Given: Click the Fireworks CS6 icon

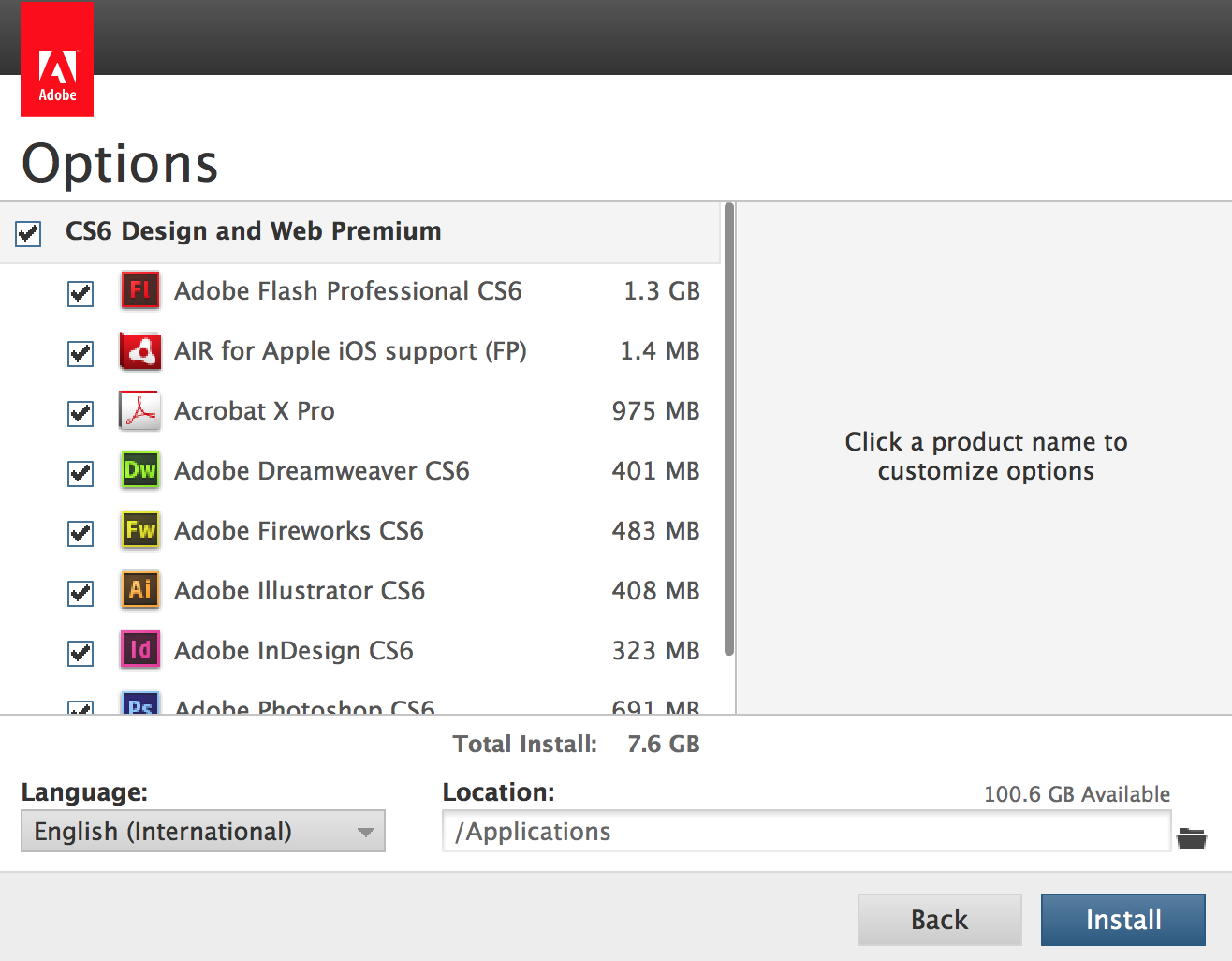Looking at the screenshot, I should coord(140,530).
